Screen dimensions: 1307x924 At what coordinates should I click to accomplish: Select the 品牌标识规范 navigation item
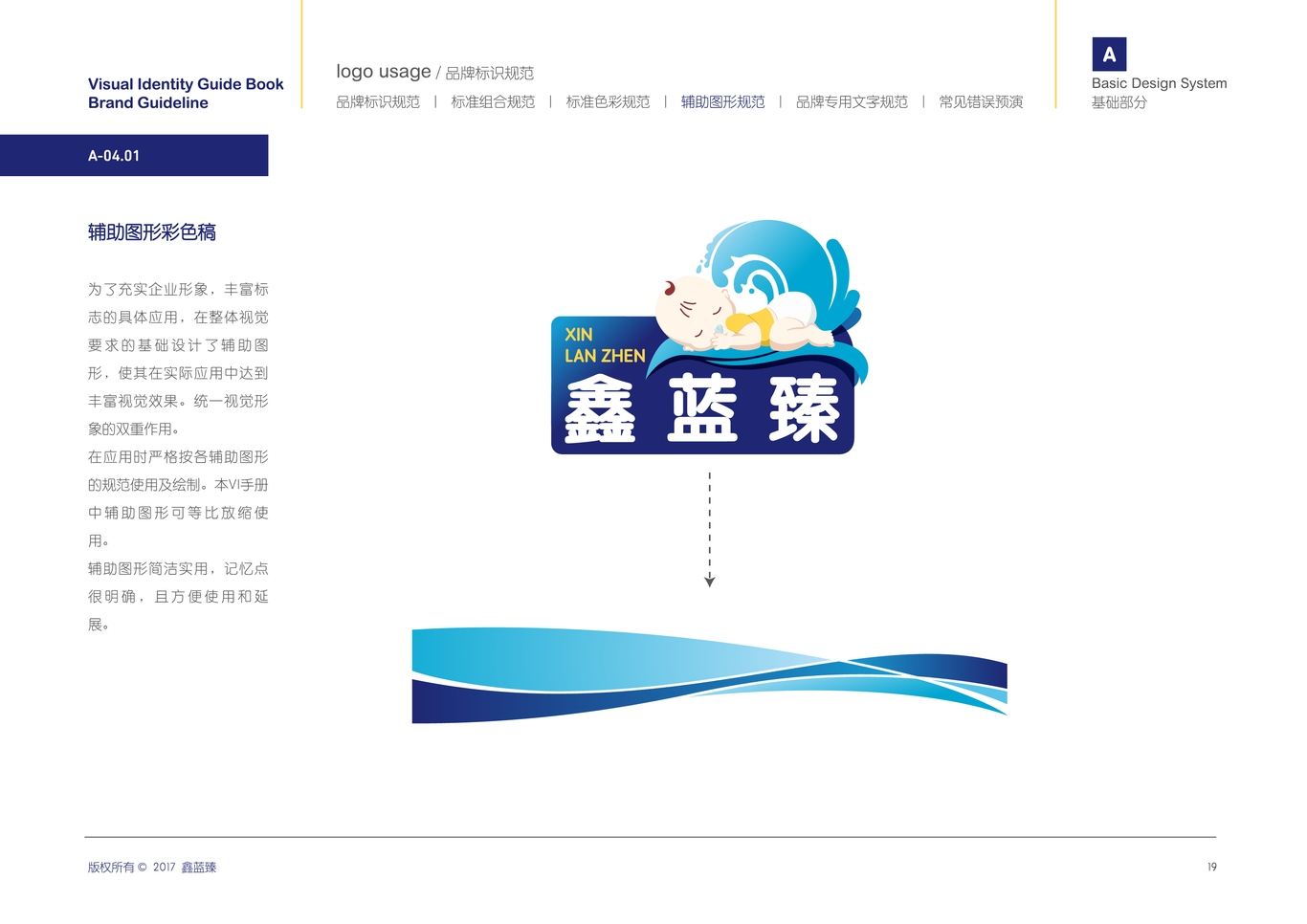click(378, 101)
